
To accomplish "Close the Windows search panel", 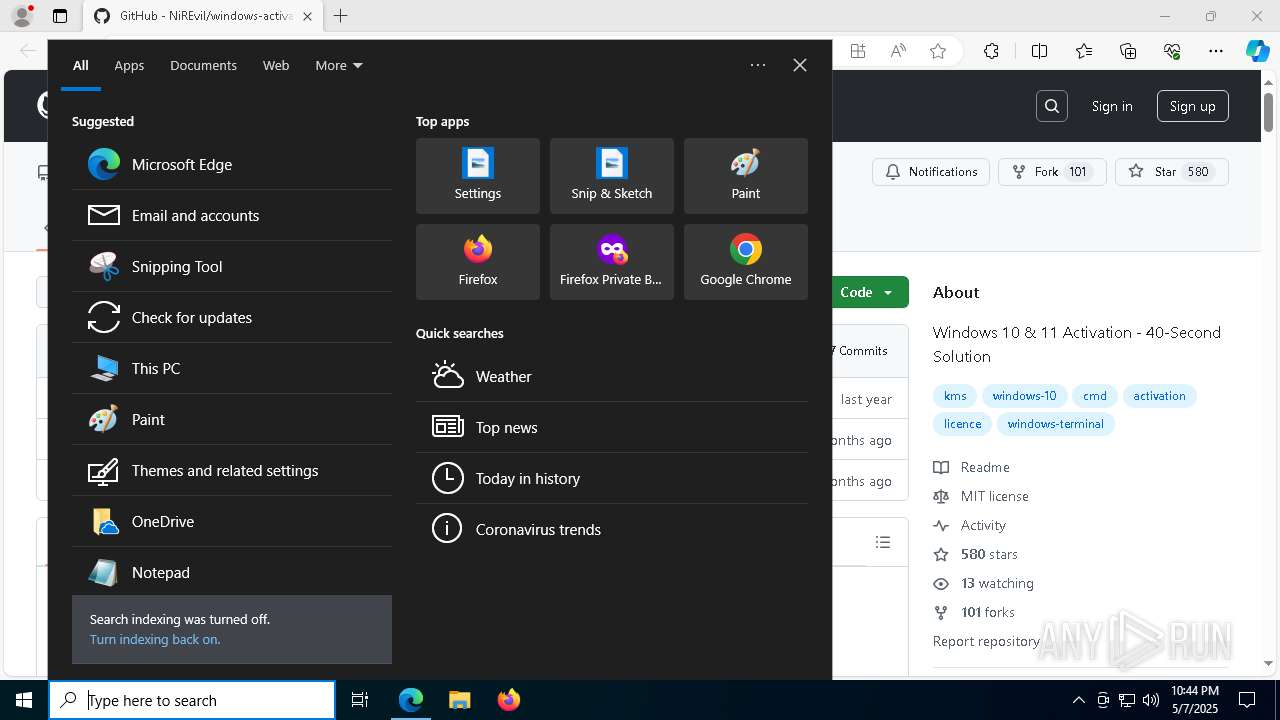I will [800, 65].
